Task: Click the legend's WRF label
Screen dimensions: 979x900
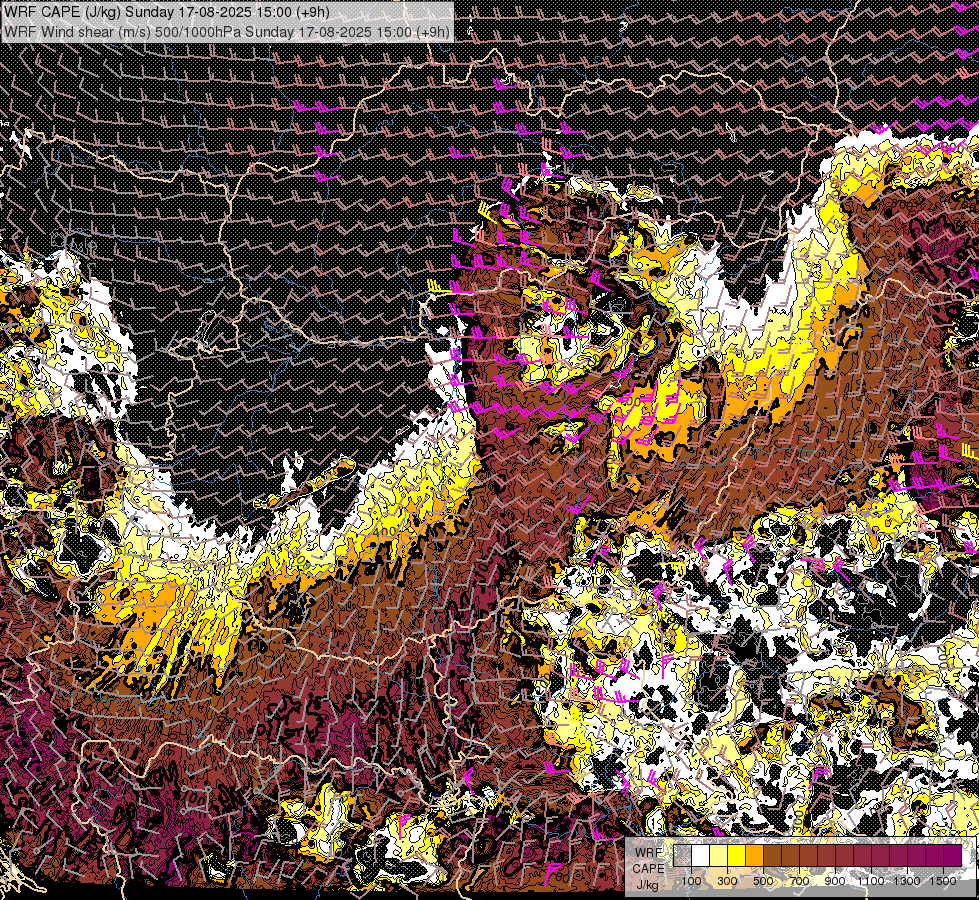Action: click(649, 853)
